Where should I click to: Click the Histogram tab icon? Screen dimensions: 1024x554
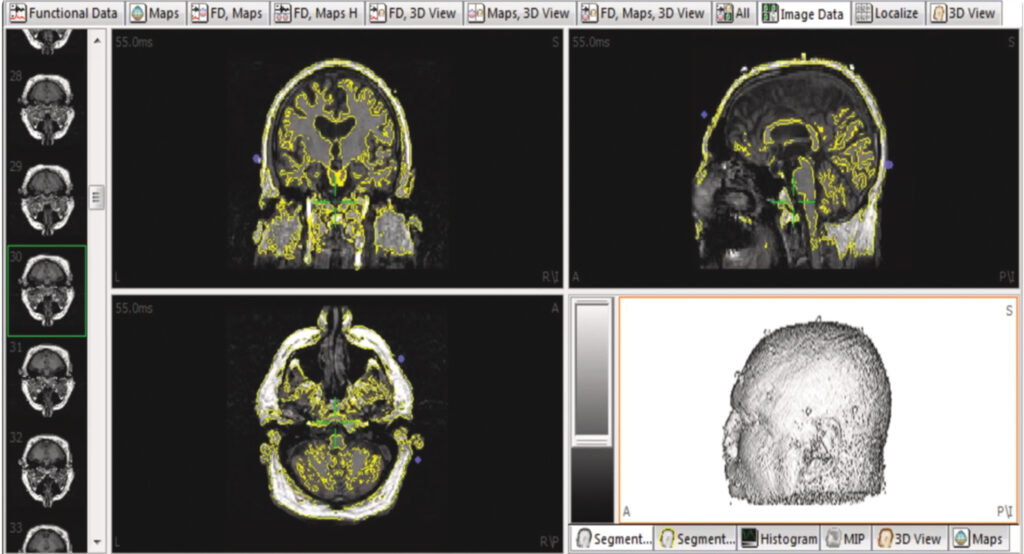(x=750, y=539)
